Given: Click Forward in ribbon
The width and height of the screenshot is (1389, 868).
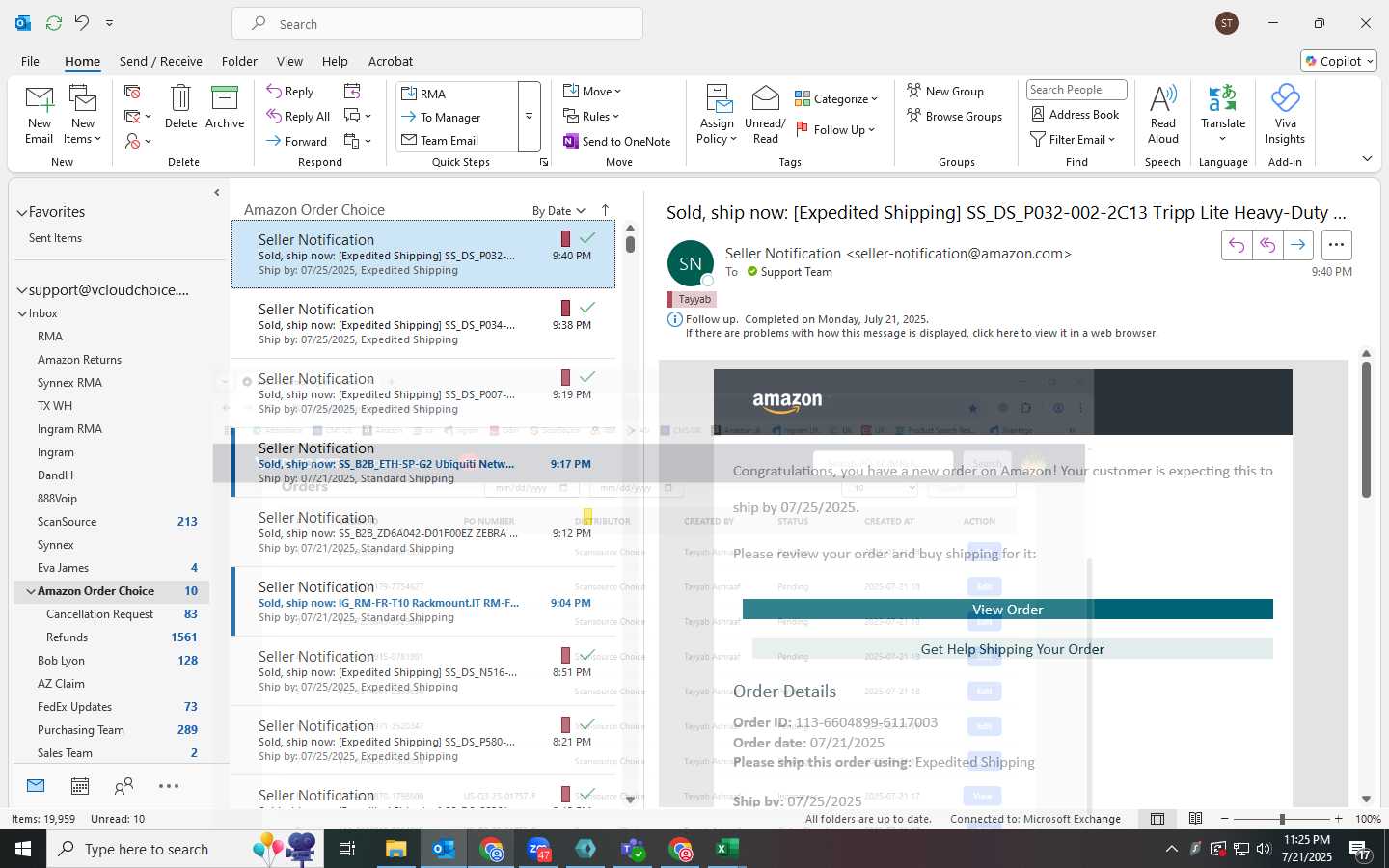Looking at the screenshot, I should coord(297,141).
